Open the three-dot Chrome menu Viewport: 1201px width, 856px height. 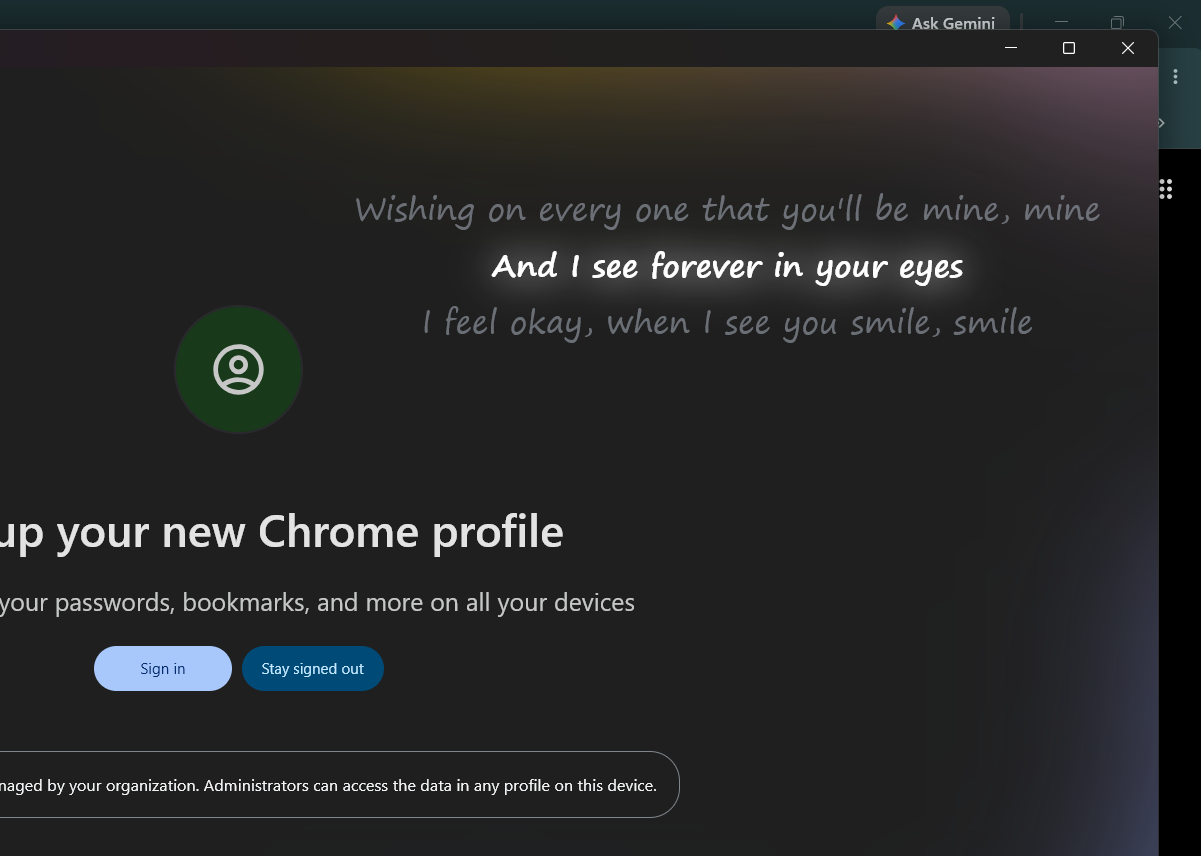tap(1175, 76)
